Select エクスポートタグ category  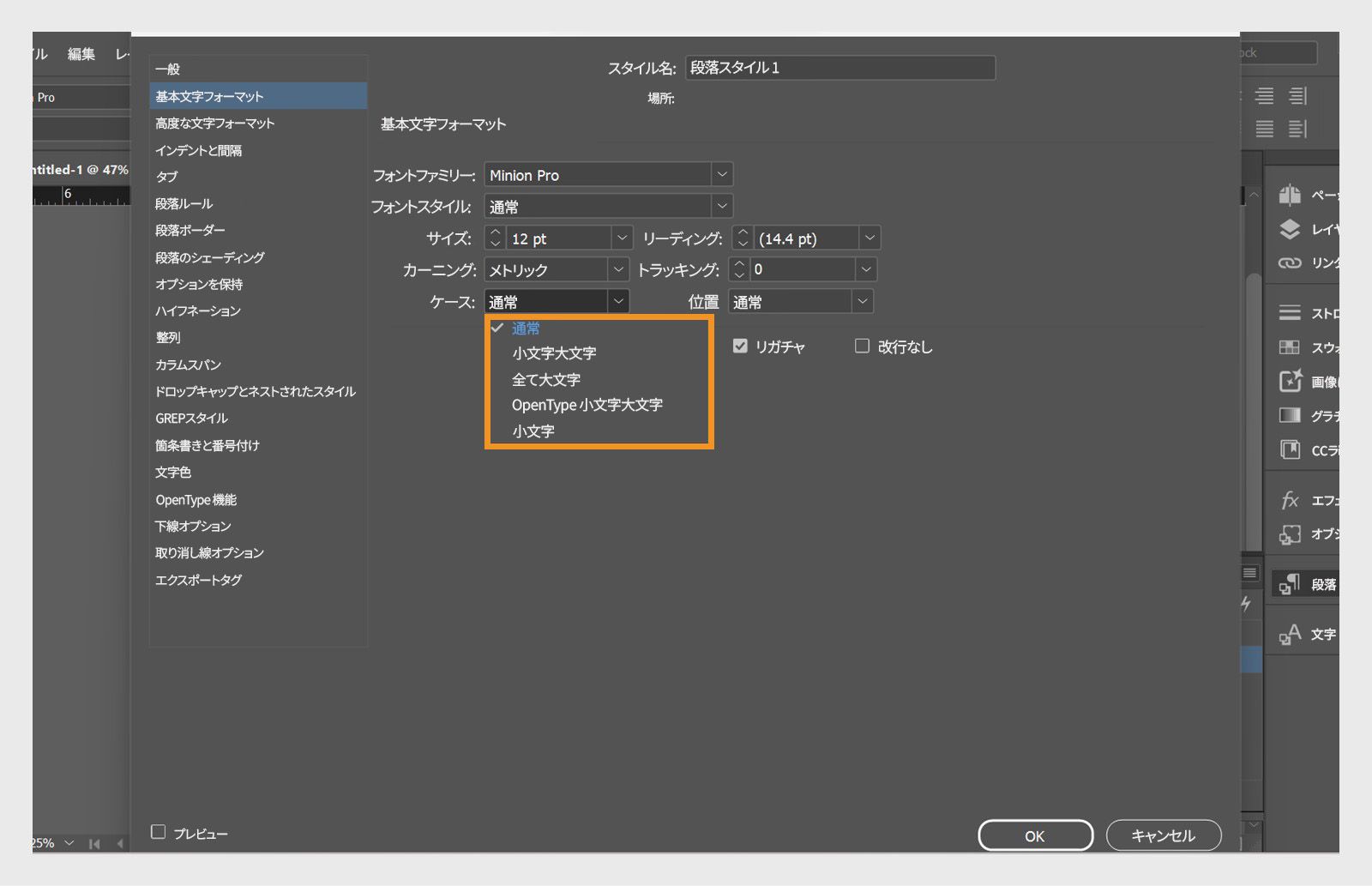click(x=258, y=580)
